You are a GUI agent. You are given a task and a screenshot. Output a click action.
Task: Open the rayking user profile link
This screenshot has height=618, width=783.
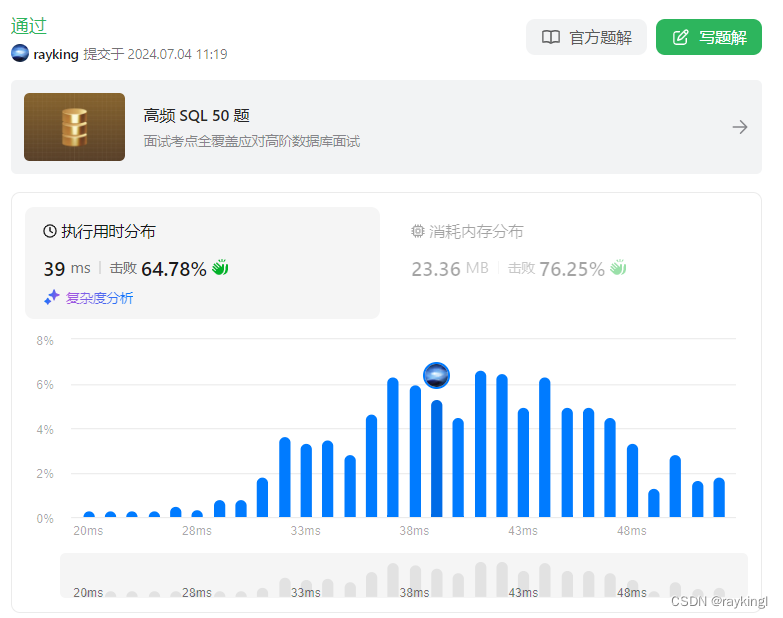(x=56, y=54)
